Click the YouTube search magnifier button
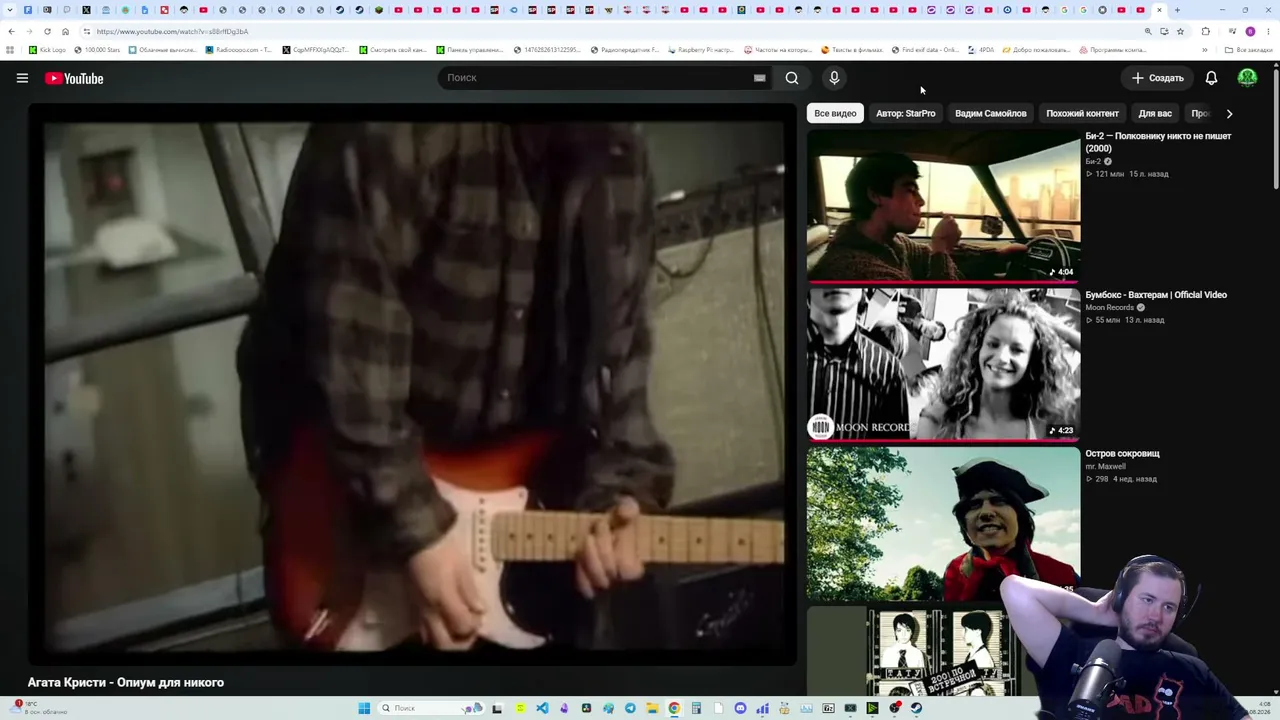Image resolution: width=1280 pixels, height=720 pixels. pos(792,78)
